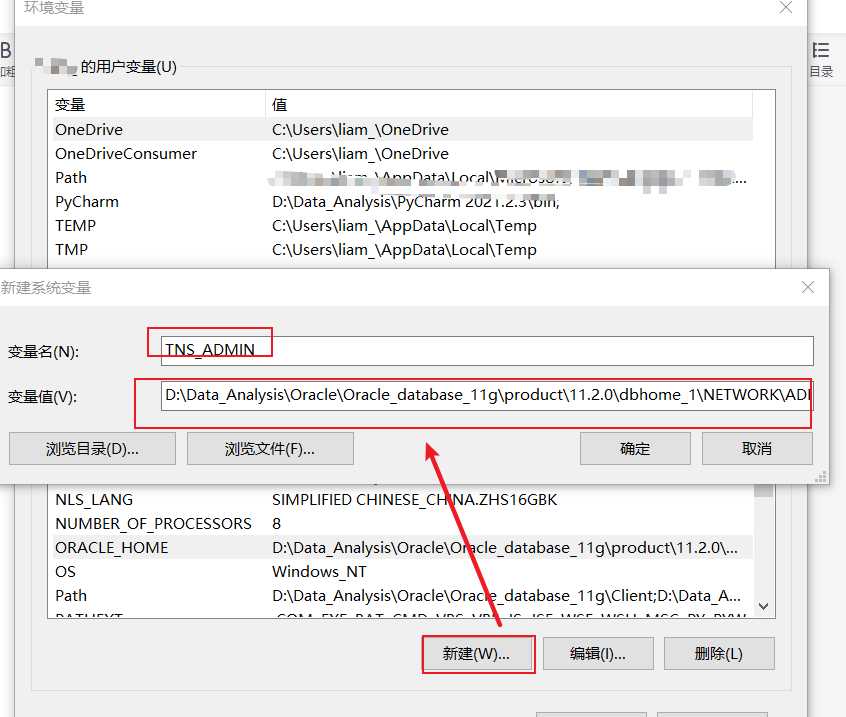
Task: Click the 编辑(I) system variable button
Action: (598, 654)
